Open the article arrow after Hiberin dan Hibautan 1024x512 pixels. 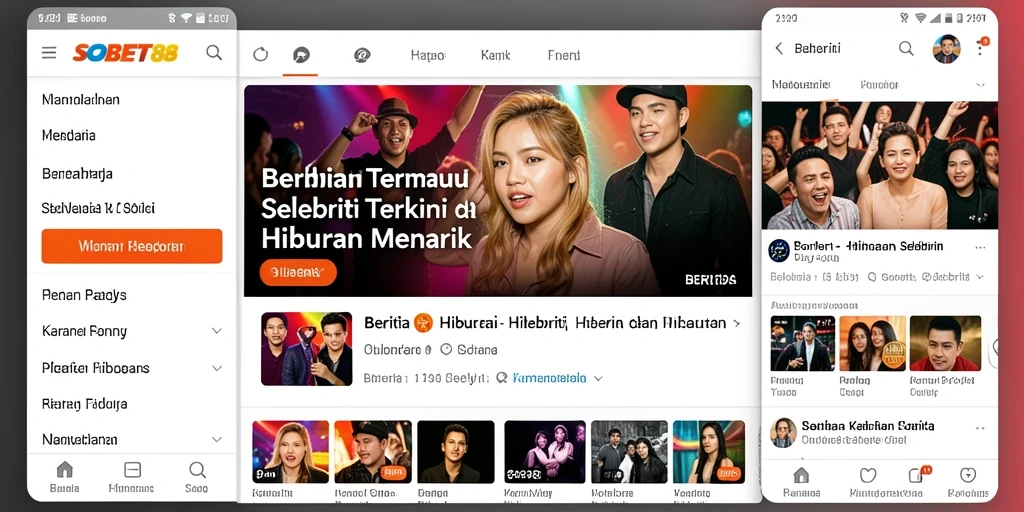[x=737, y=323]
